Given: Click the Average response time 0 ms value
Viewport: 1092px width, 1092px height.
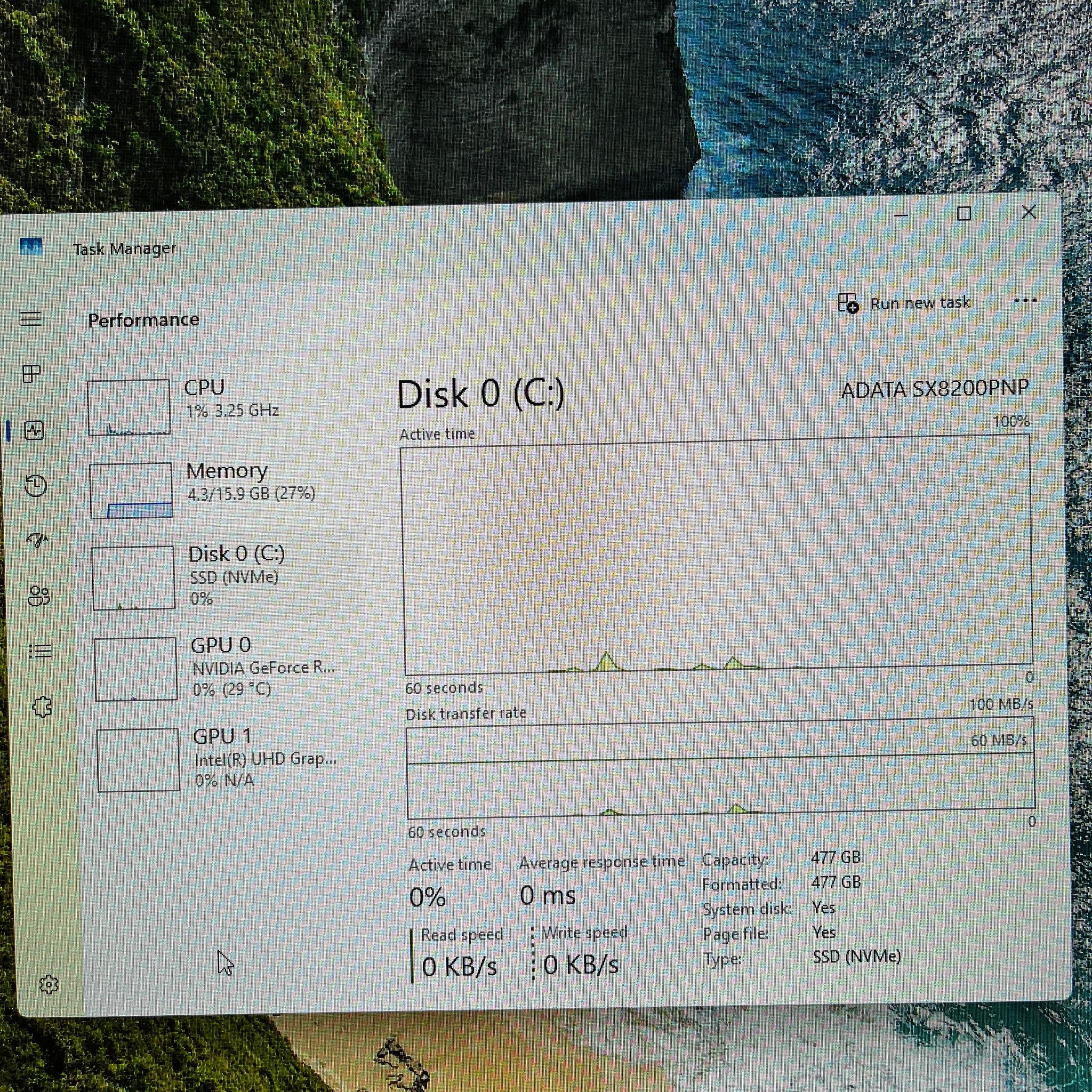Looking at the screenshot, I should (x=548, y=895).
